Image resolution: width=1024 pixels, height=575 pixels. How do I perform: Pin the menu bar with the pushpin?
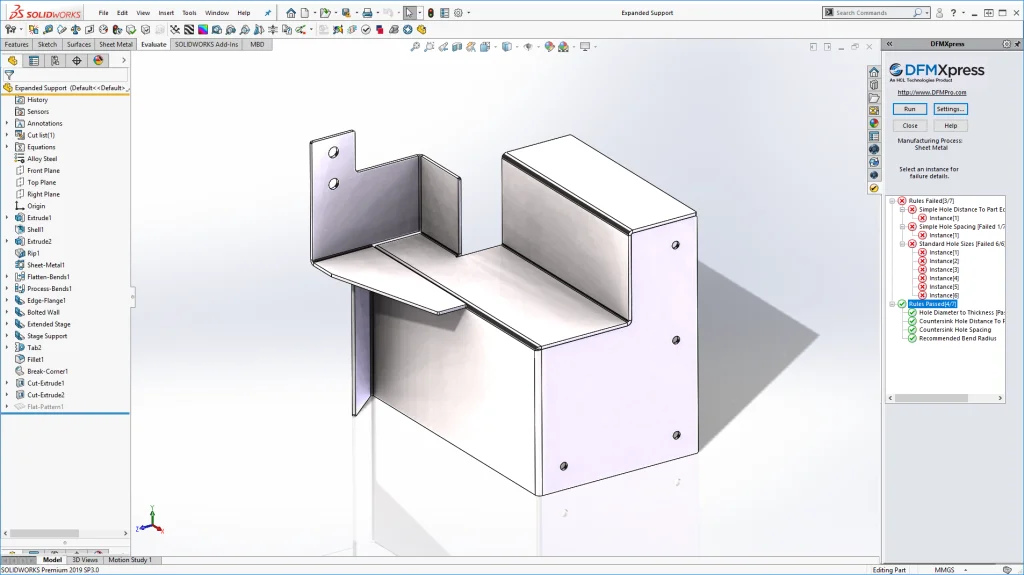coord(267,13)
